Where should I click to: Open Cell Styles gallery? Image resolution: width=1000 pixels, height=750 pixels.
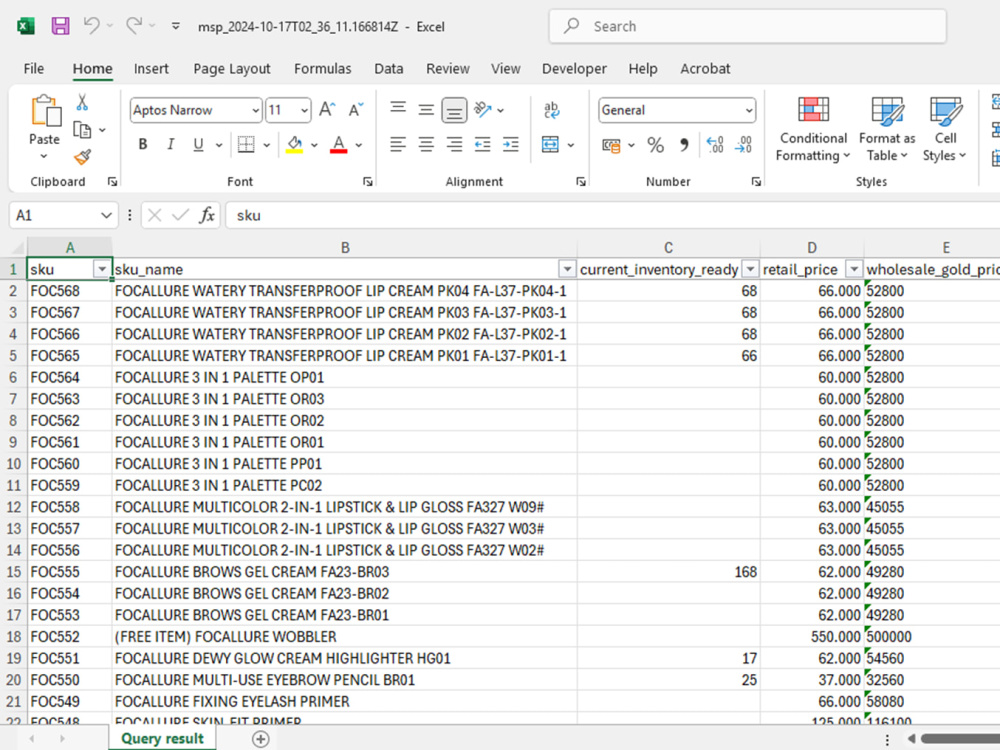(x=945, y=128)
